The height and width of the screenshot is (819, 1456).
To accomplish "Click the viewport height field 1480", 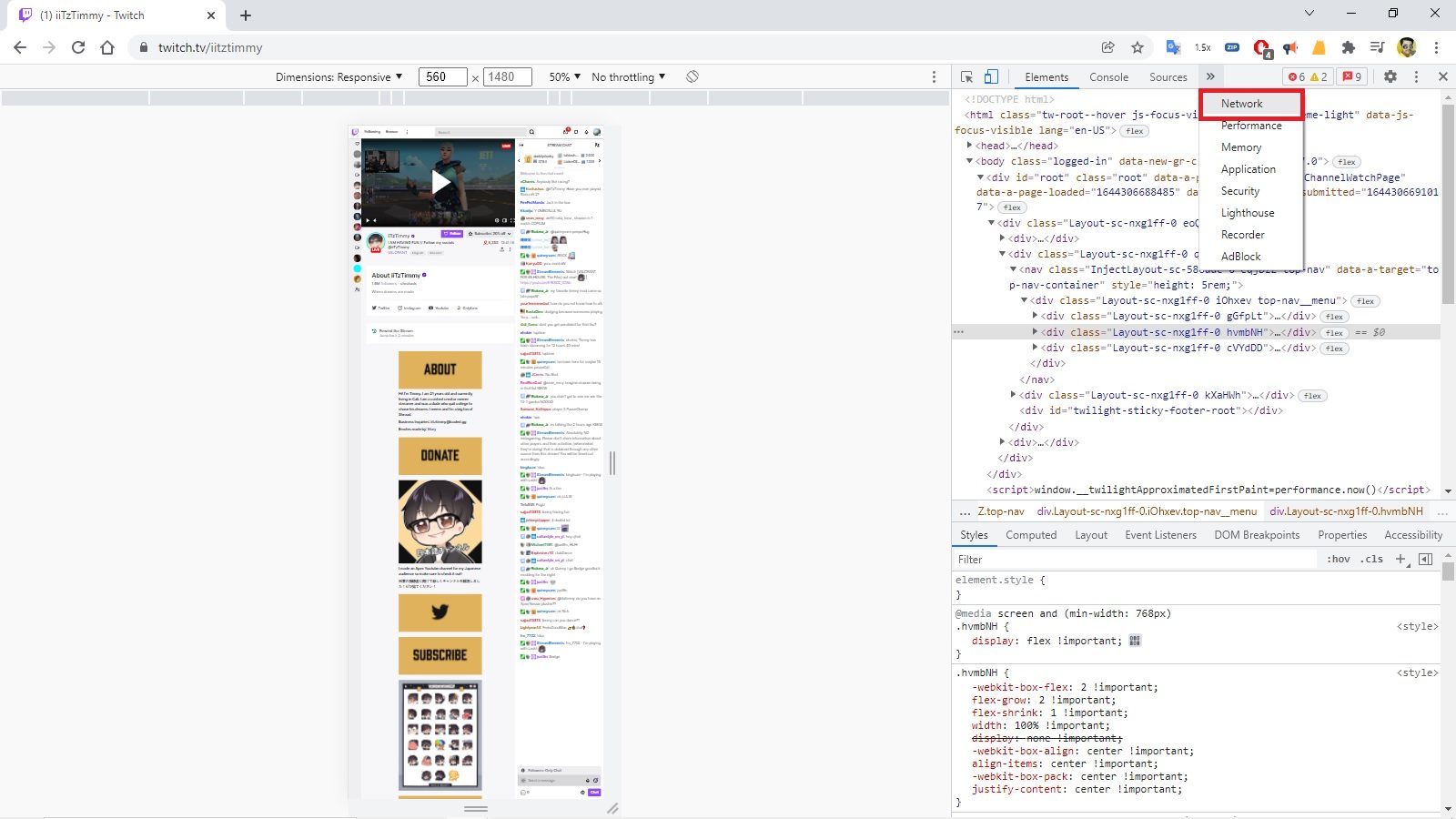I will [x=507, y=77].
